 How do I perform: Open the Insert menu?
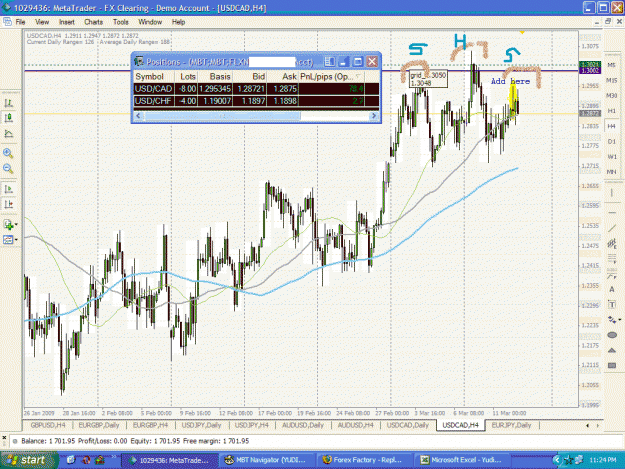[67, 22]
